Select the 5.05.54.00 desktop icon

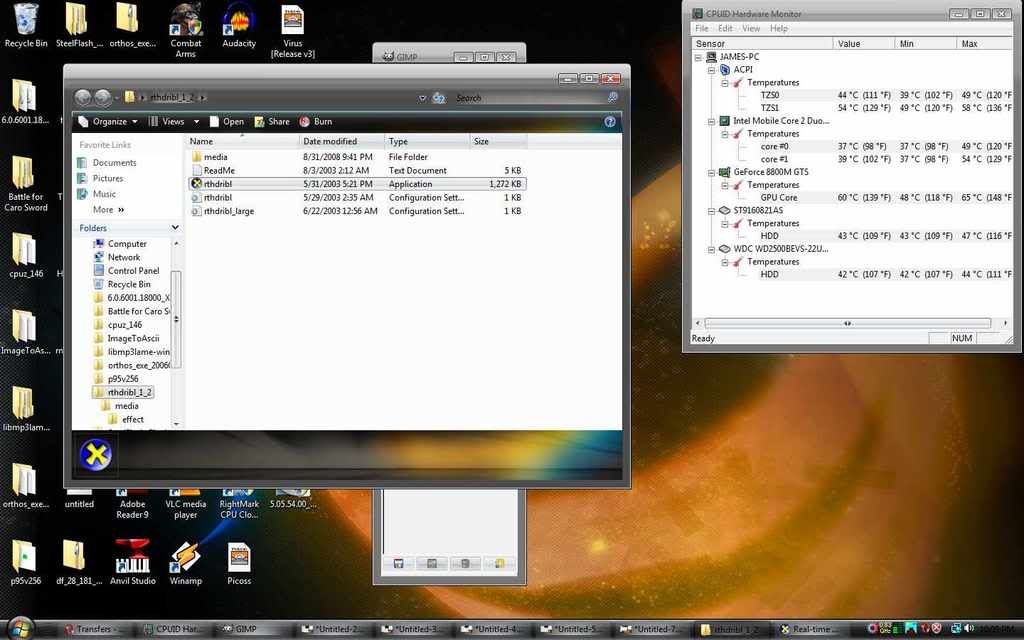tap(293, 500)
